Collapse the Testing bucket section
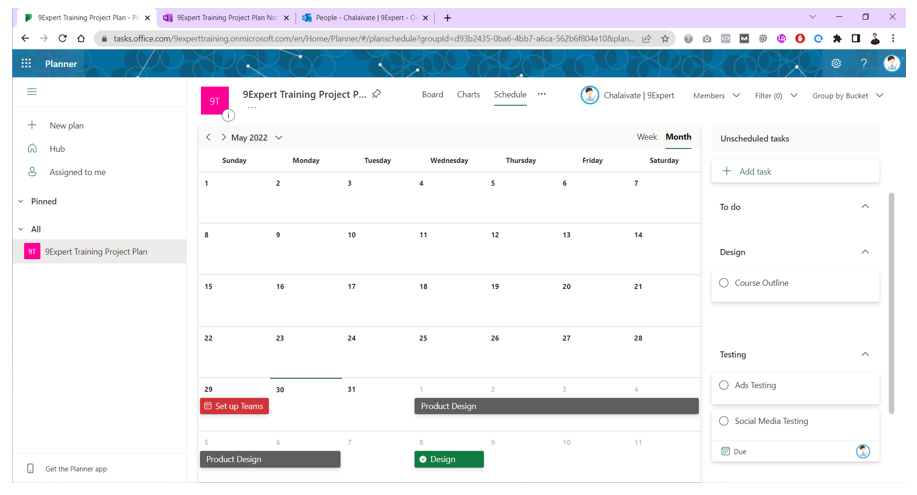 [865, 354]
